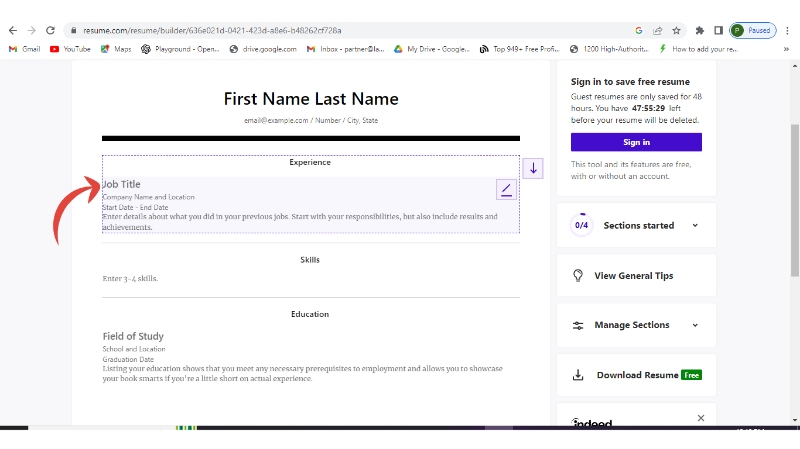This screenshot has width=800, height=449.
Task: Click the edit pencil icon for Experience
Action: [506, 190]
